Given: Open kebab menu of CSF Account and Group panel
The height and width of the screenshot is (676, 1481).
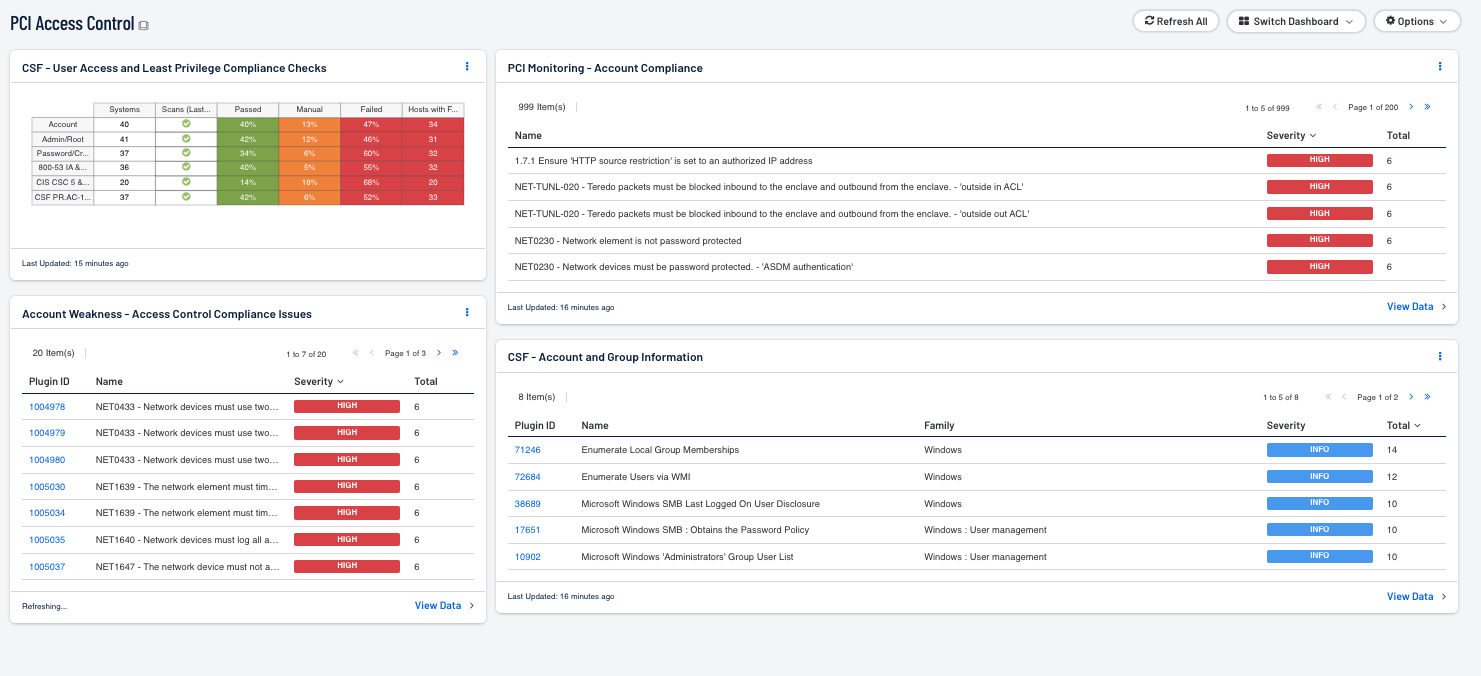Looking at the screenshot, I should (x=1440, y=356).
